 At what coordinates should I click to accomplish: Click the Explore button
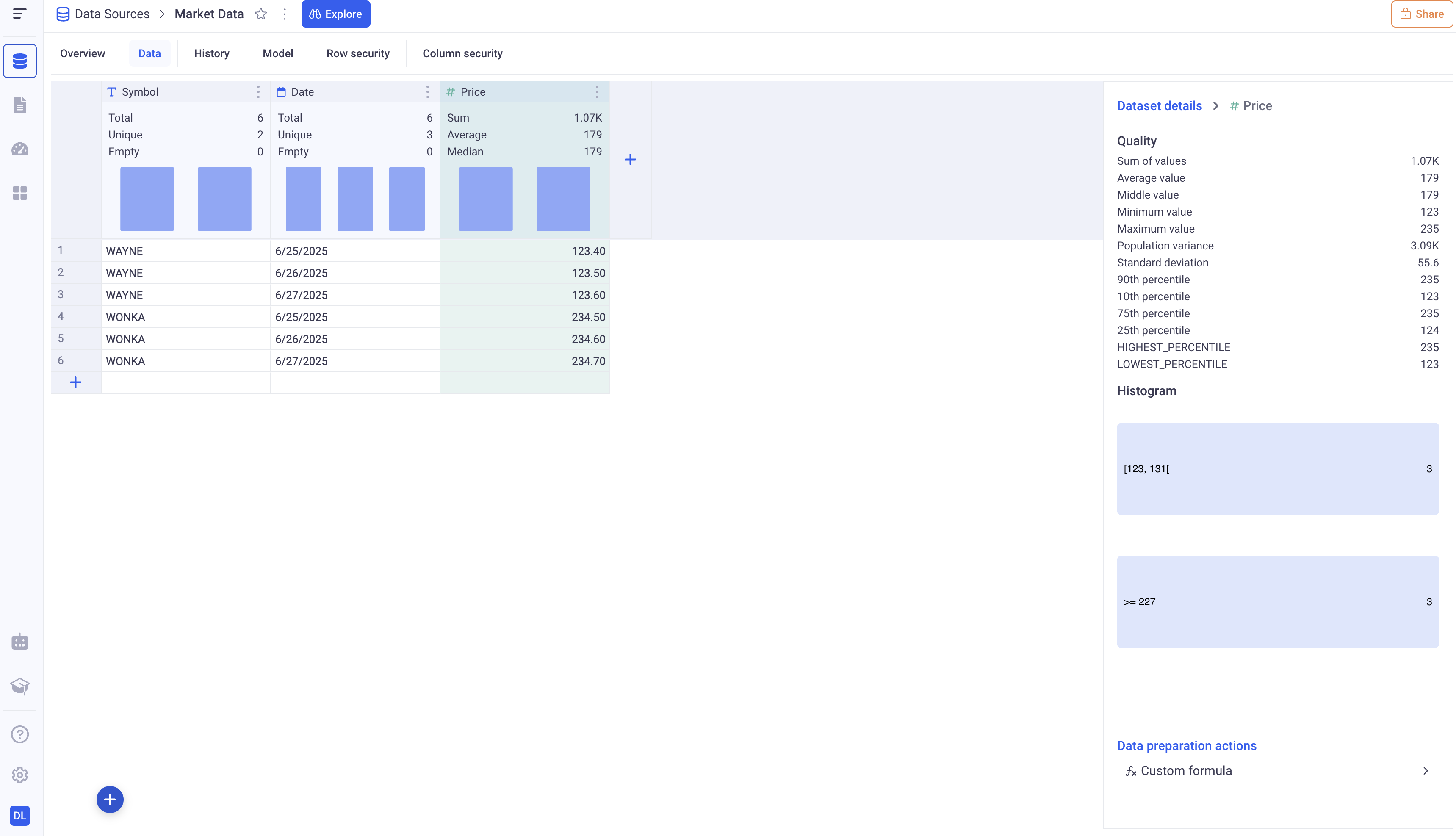[x=335, y=14]
